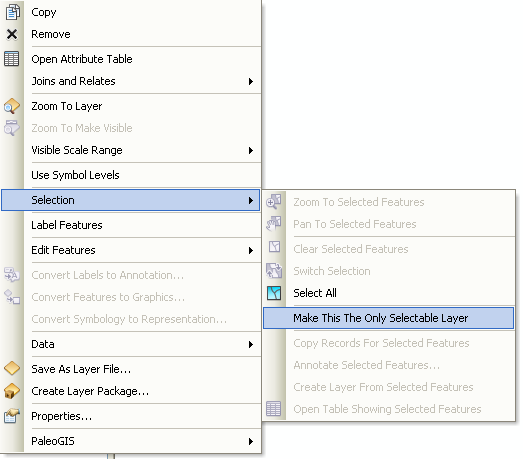Image resolution: width=523 pixels, height=459 pixels.
Task: Click the Save As Layer File diamond icon
Action: (12, 369)
